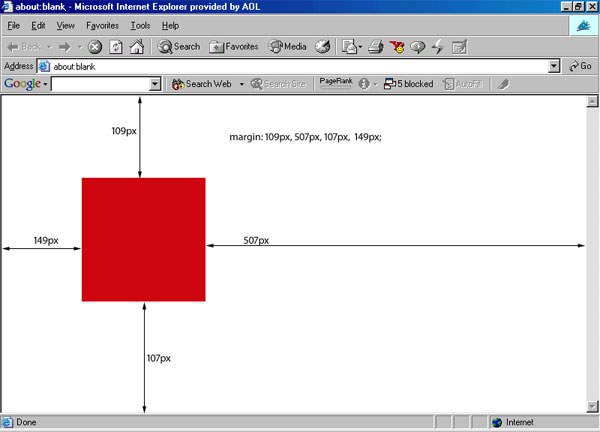Click the red square box
Viewport: 600px width, 432px height.
pos(143,239)
